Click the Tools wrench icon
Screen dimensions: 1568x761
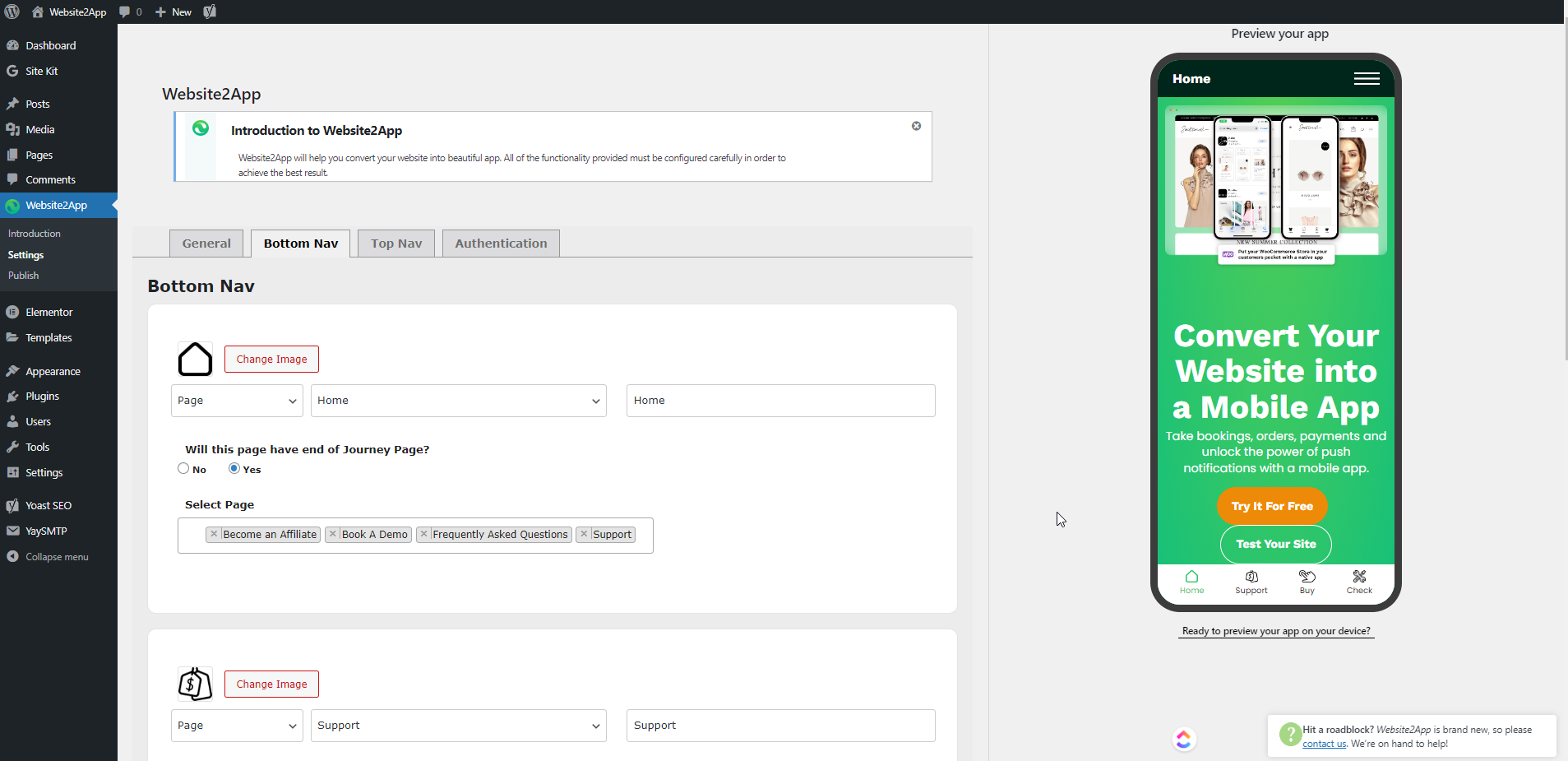pyautogui.click(x=12, y=447)
